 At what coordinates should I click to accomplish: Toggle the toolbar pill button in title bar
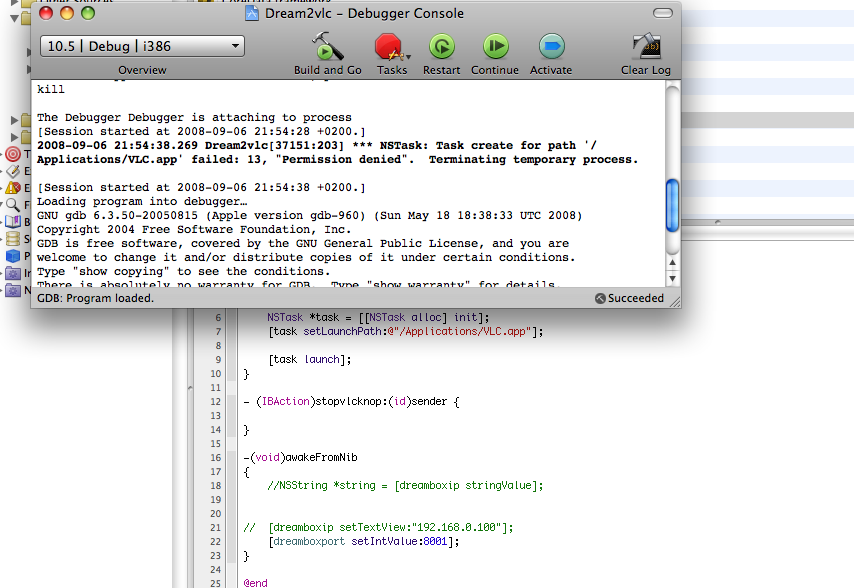point(663,13)
